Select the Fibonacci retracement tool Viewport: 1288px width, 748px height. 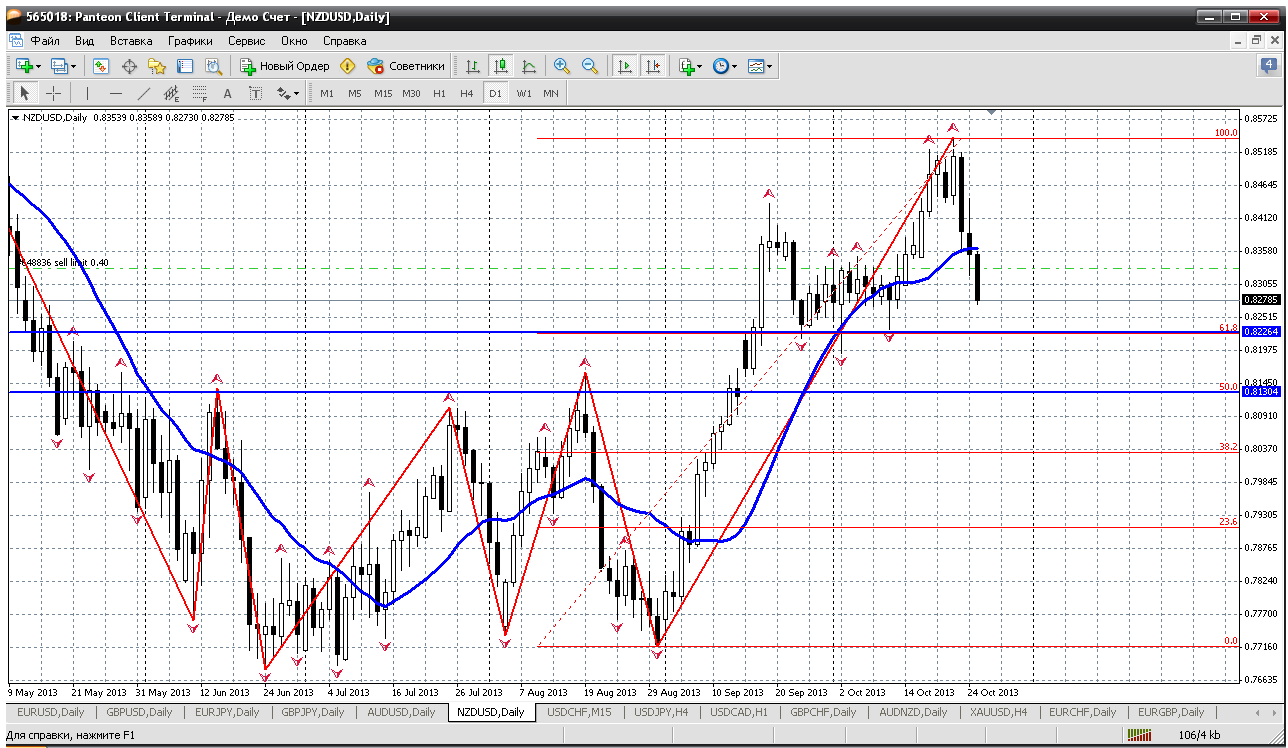[199, 93]
